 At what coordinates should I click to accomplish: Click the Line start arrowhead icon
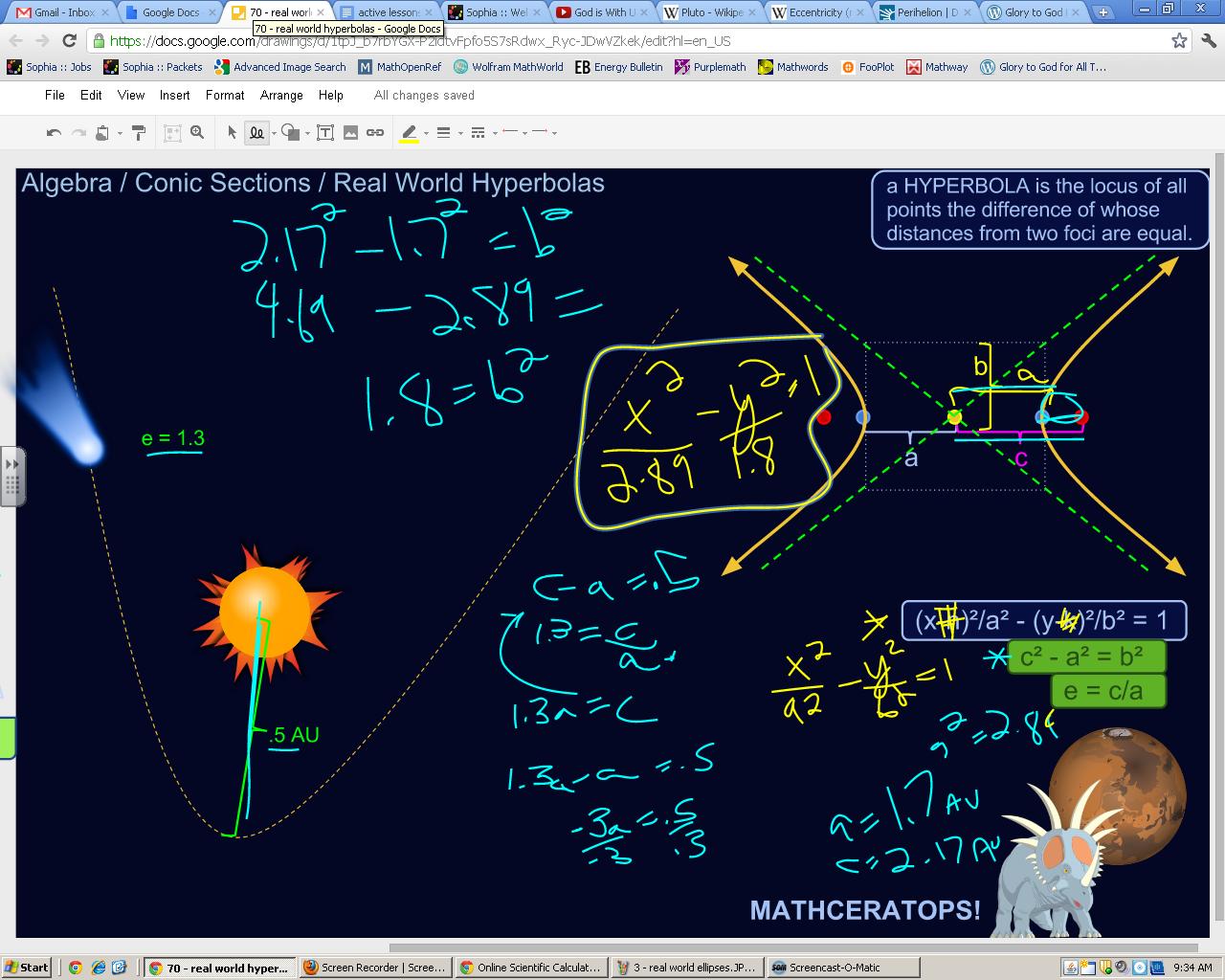click(x=510, y=132)
